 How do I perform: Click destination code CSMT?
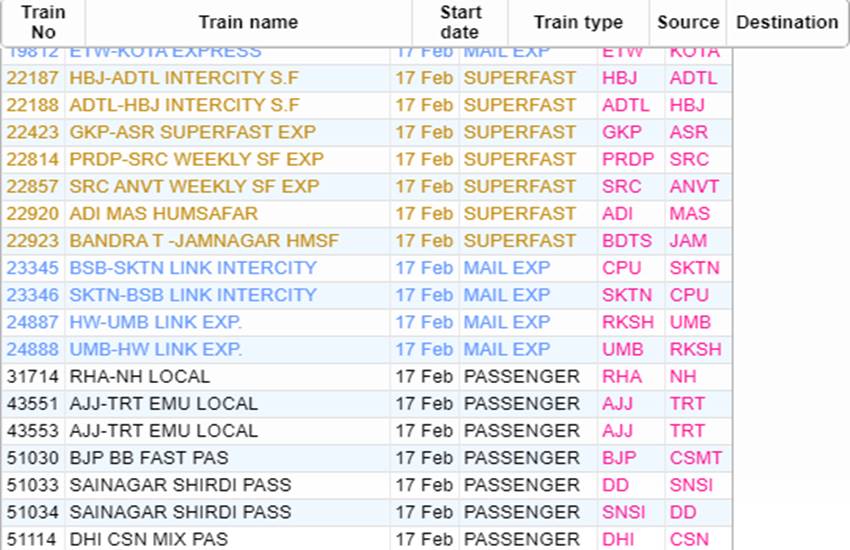tap(696, 458)
